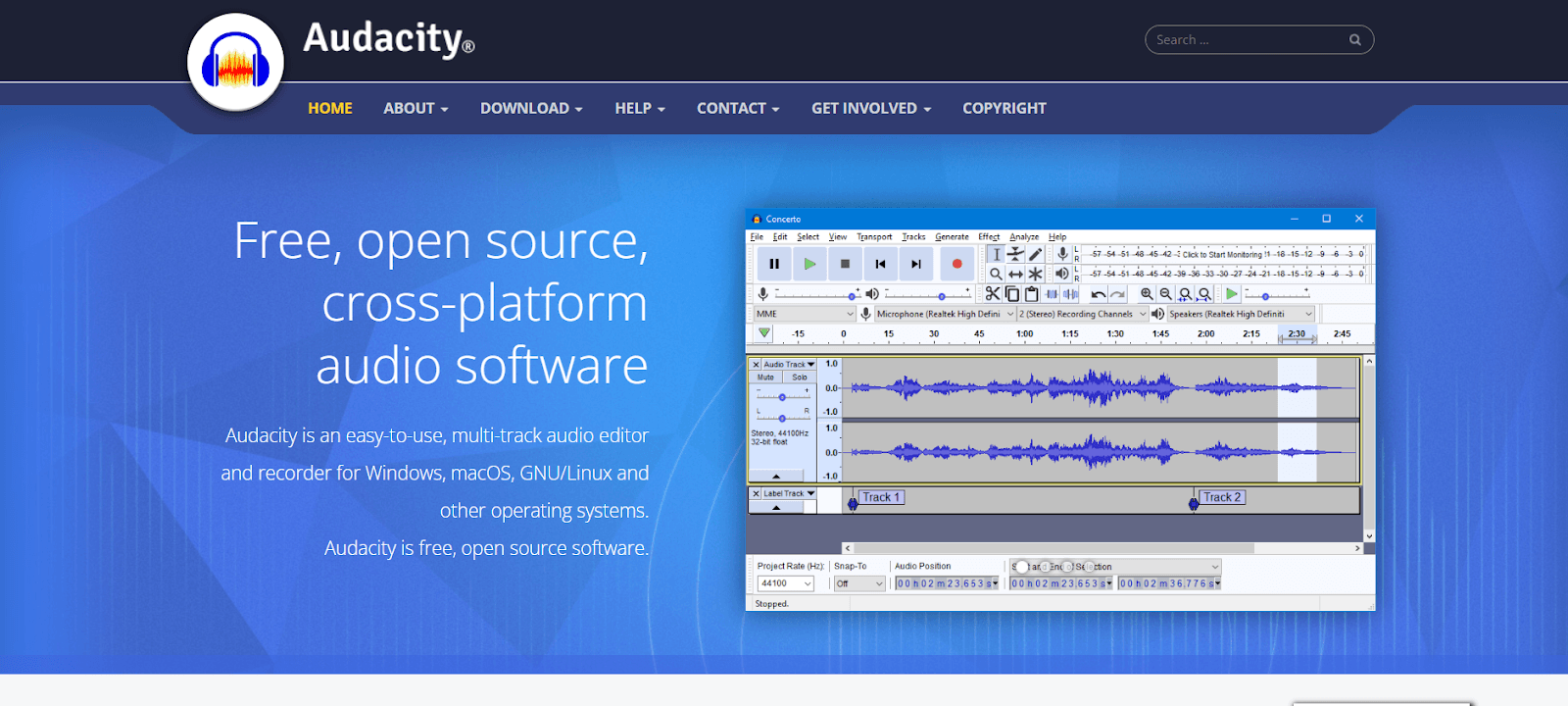
Task: Open the Transport menu
Action: (874, 236)
